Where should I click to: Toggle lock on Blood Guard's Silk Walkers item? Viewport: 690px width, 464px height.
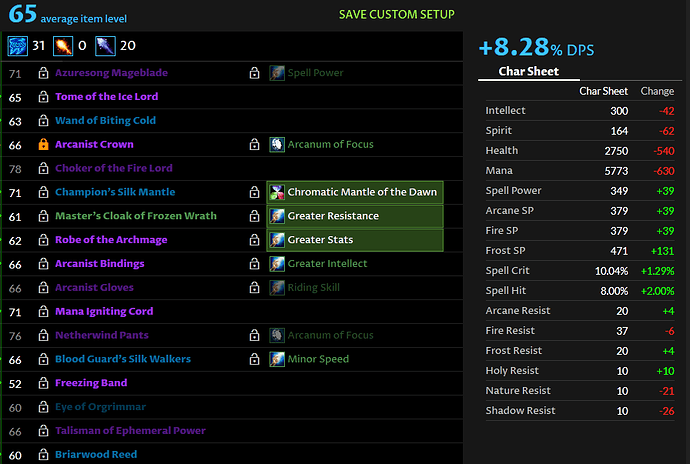43,359
